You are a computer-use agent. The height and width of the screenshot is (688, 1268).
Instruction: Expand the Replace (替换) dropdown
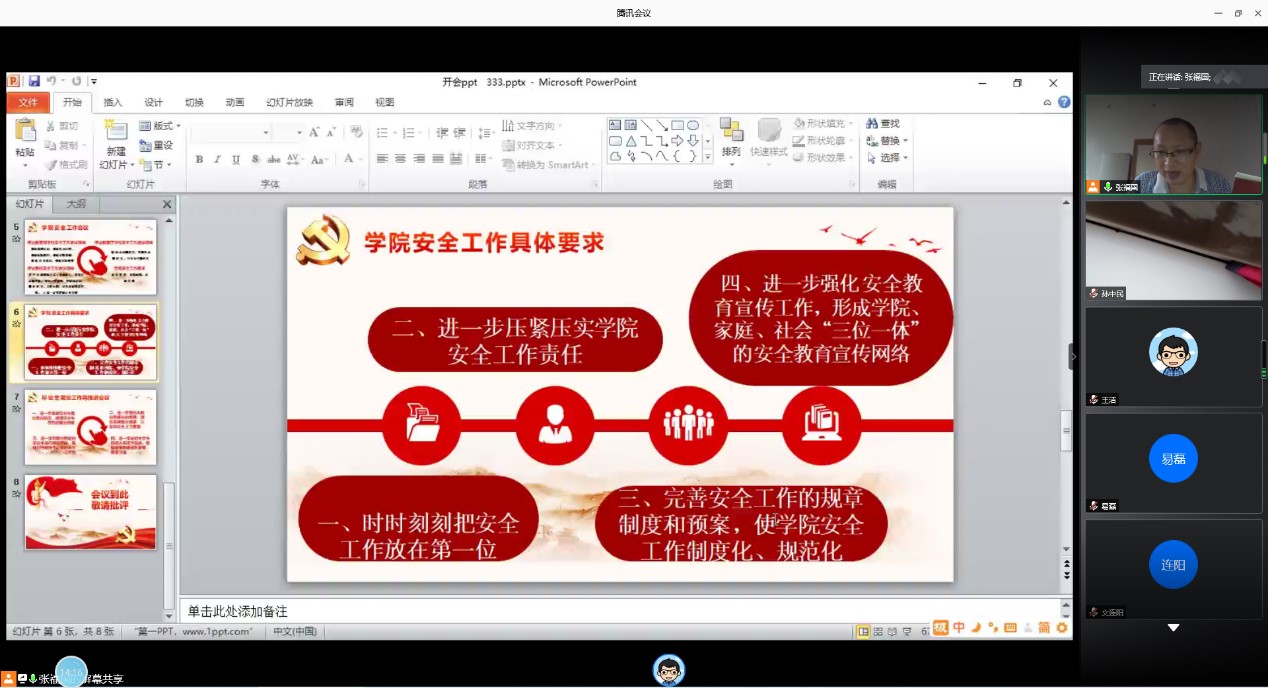click(x=888, y=141)
